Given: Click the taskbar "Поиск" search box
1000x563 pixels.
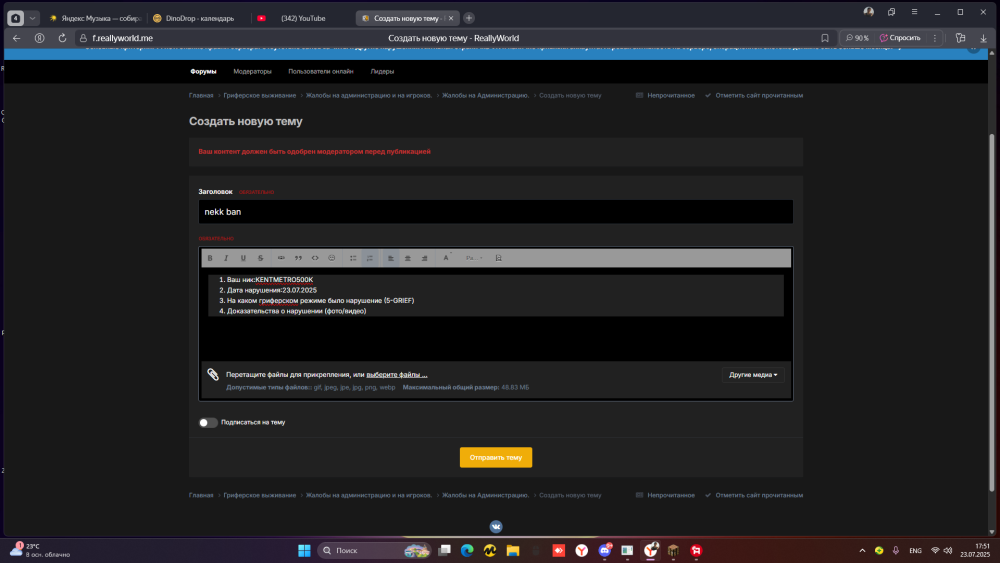Looking at the screenshot, I should pyautogui.click(x=374, y=550).
